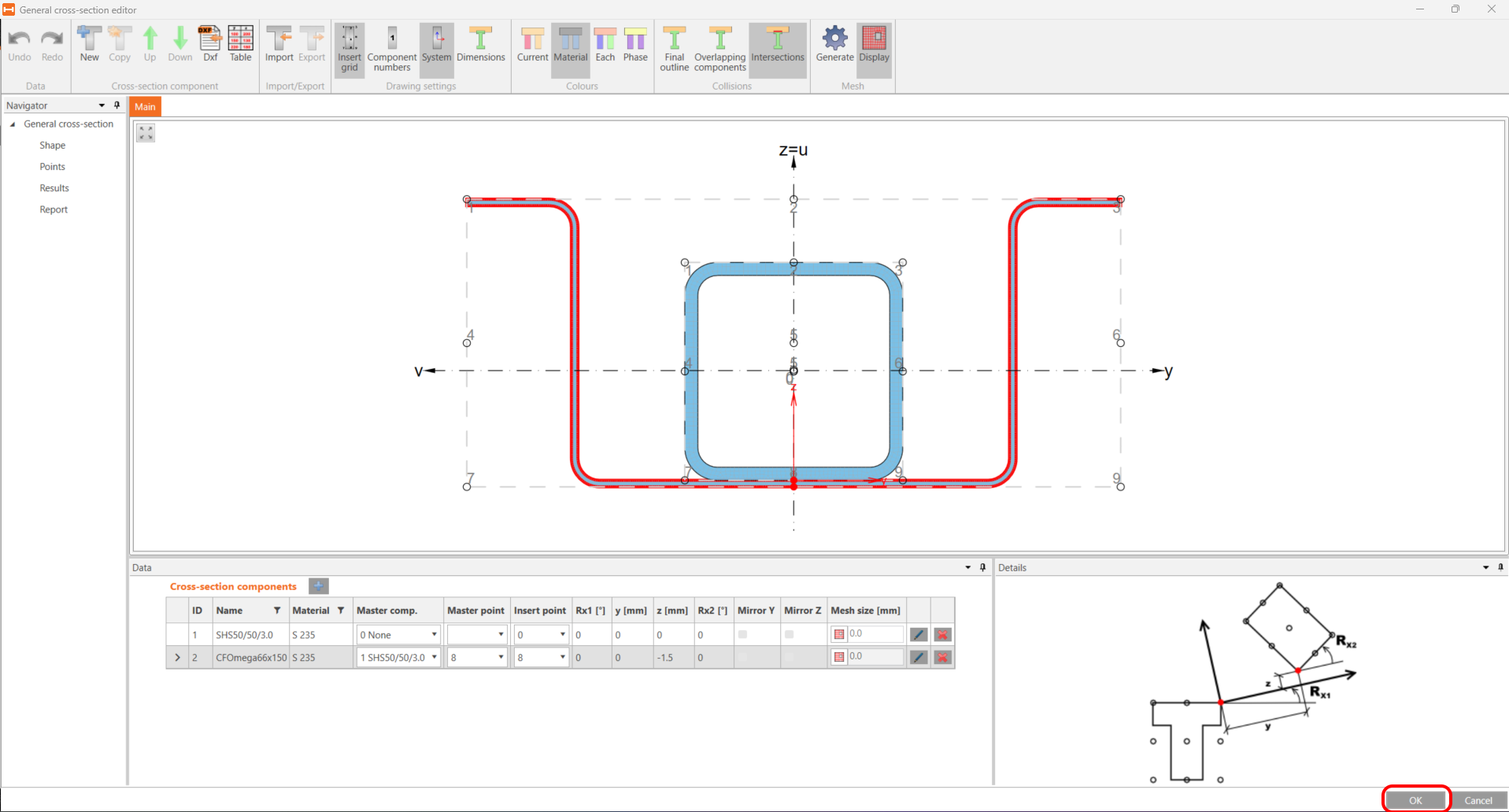Viewport: 1509px width, 812px height.
Task: Select the Main tab
Action: [145, 107]
